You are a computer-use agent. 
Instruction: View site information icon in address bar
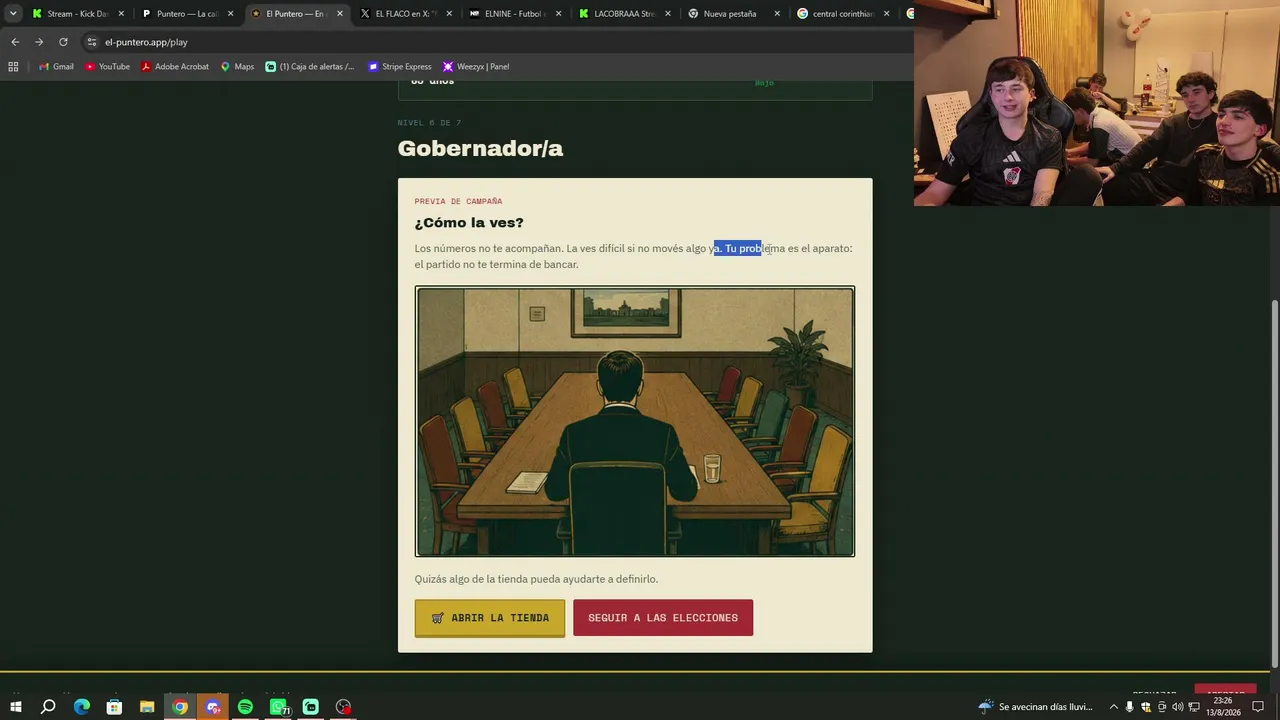coord(91,42)
